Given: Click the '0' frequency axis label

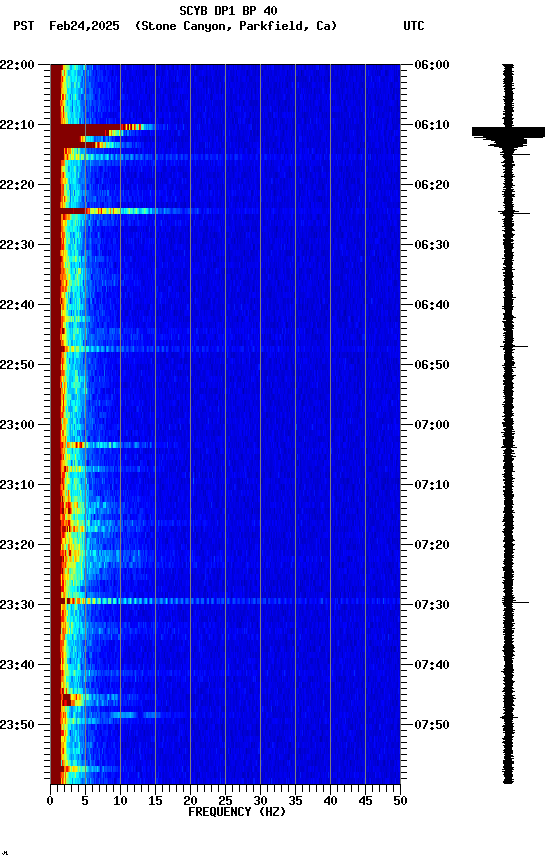Looking at the screenshot, I should (50, 801).
